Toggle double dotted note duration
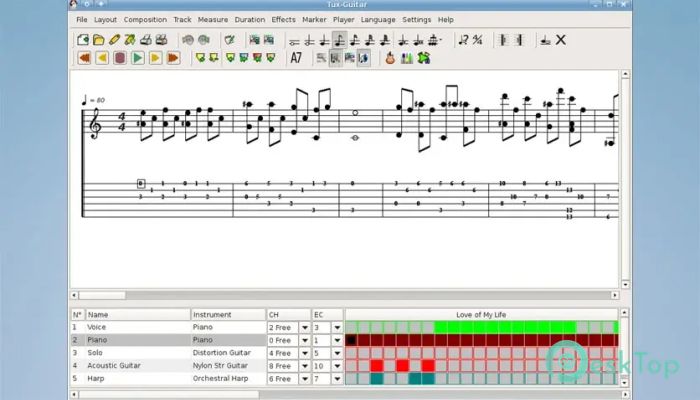The height and width of the screenshot is (400, 700). click(x=418, y=41)
